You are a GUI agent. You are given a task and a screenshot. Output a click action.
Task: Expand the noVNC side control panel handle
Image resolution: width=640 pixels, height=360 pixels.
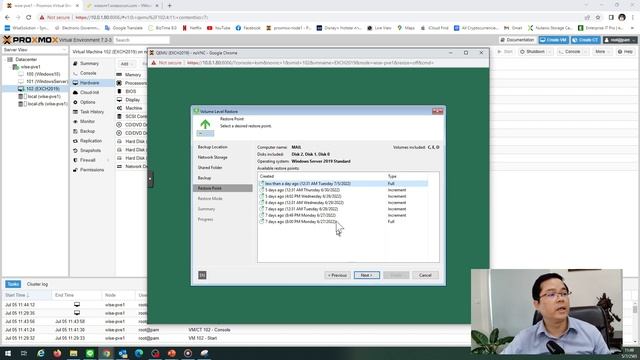150,179
